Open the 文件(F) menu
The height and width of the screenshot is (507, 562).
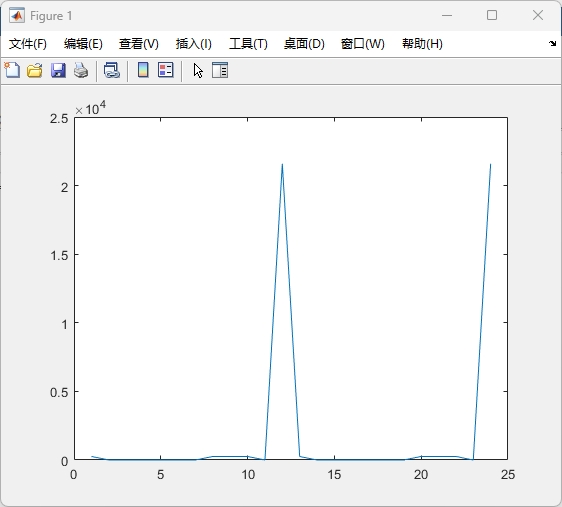[x=28, y=44]
